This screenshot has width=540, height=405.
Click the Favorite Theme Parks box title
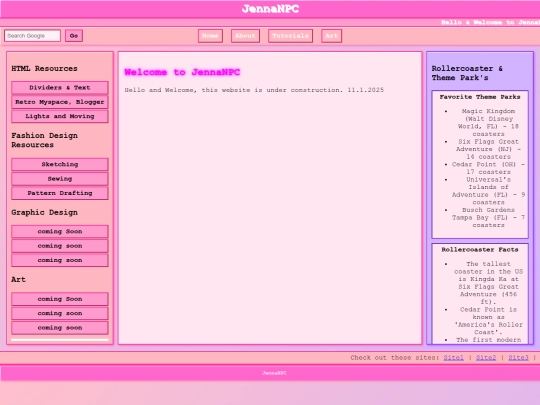[480, 97]
